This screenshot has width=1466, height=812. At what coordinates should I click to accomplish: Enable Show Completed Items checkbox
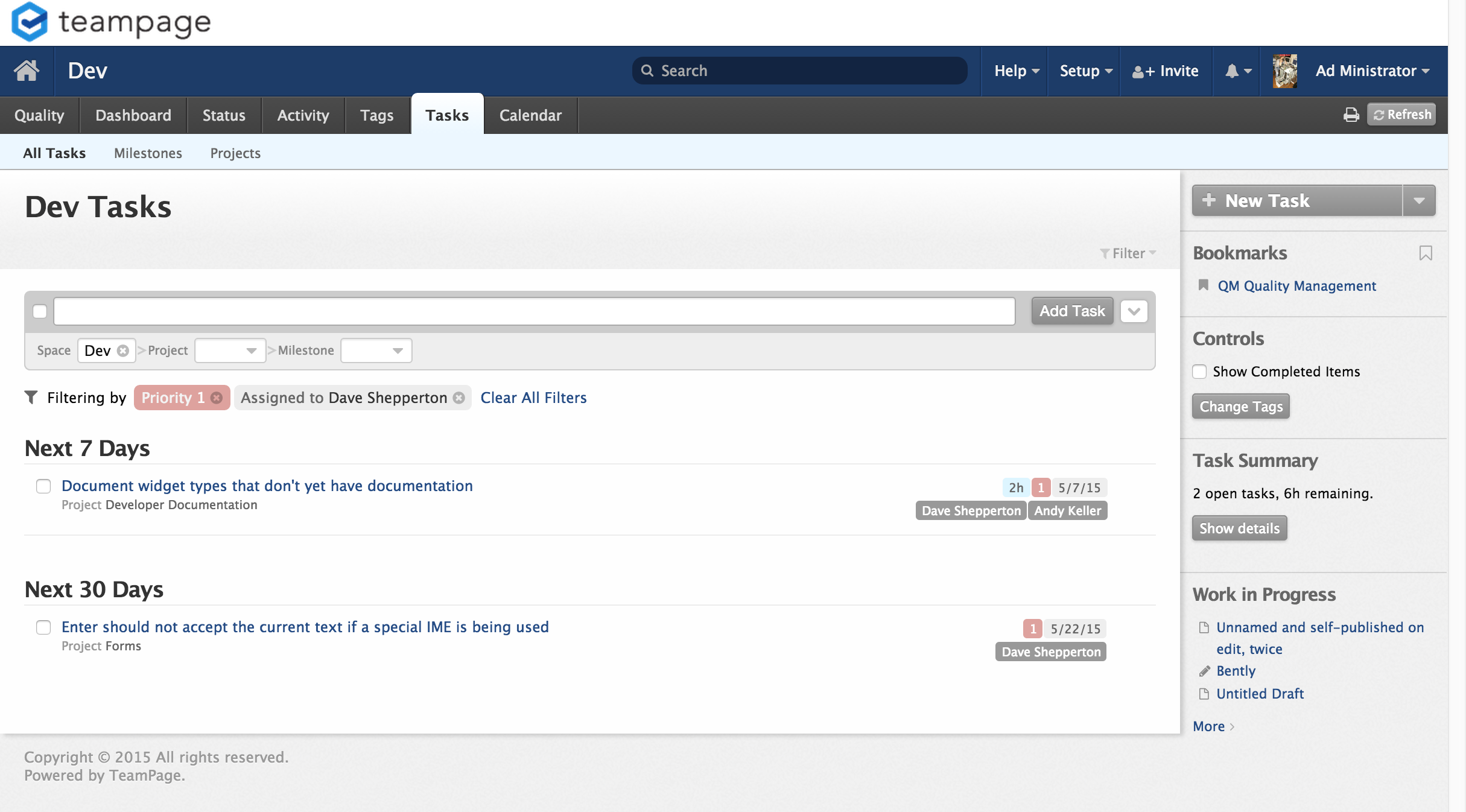1199,372
